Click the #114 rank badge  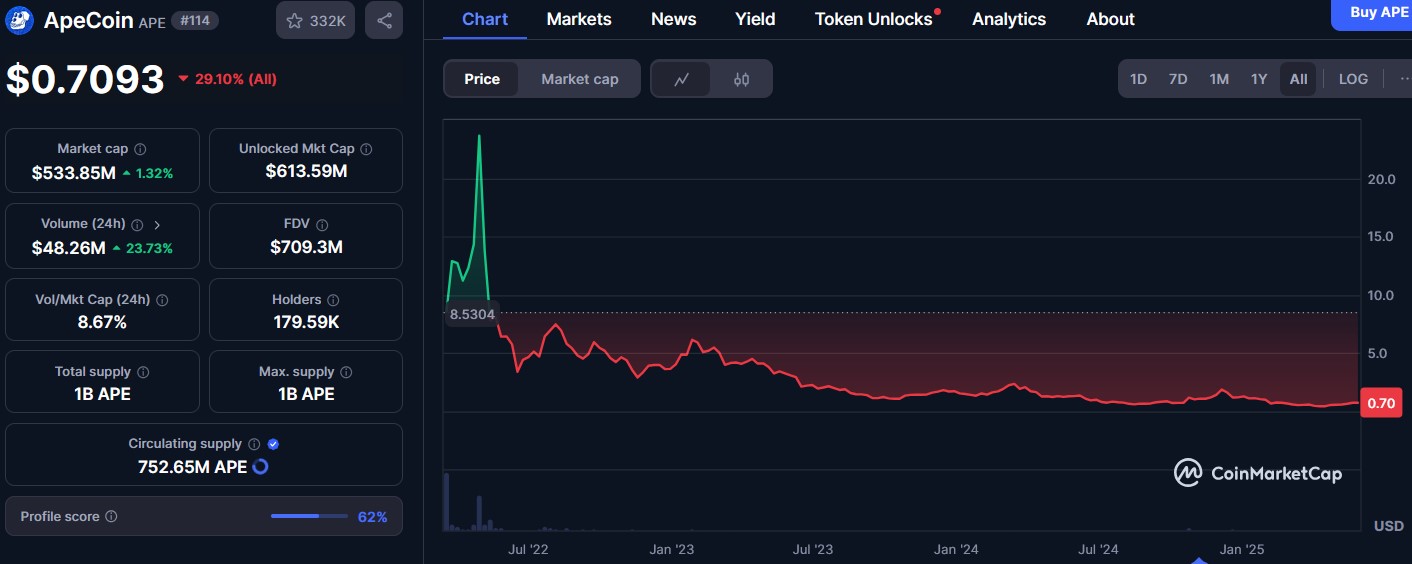pos(194,20)
